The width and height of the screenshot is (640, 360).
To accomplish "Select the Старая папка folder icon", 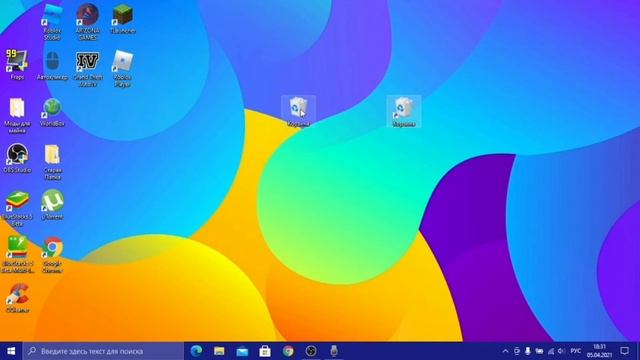I will coord(52,162).
